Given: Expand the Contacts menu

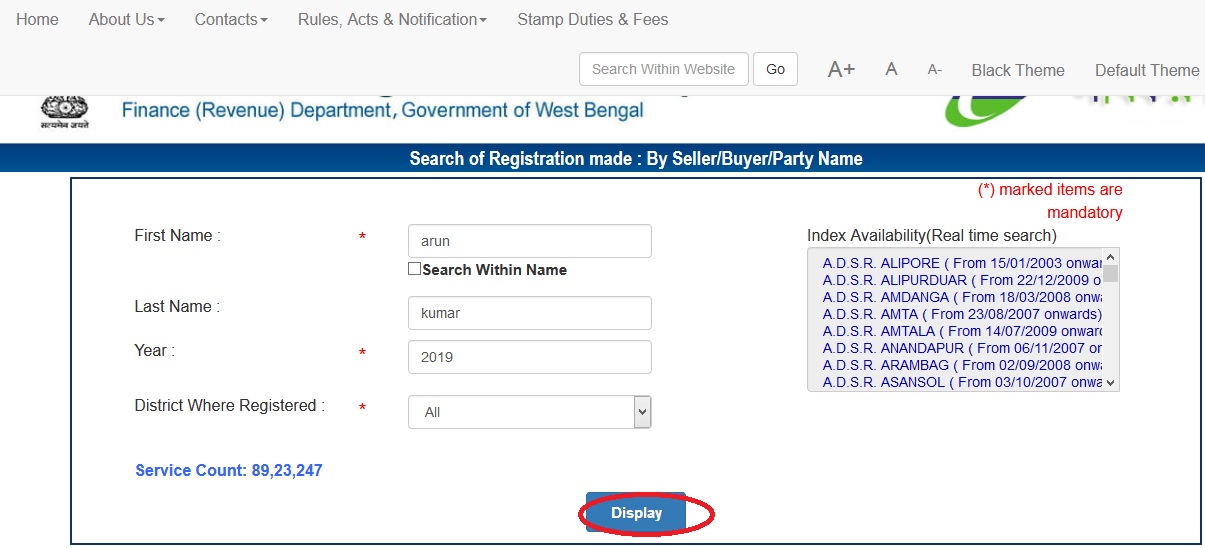Looking at the screenshot, I should coord(231,19).
